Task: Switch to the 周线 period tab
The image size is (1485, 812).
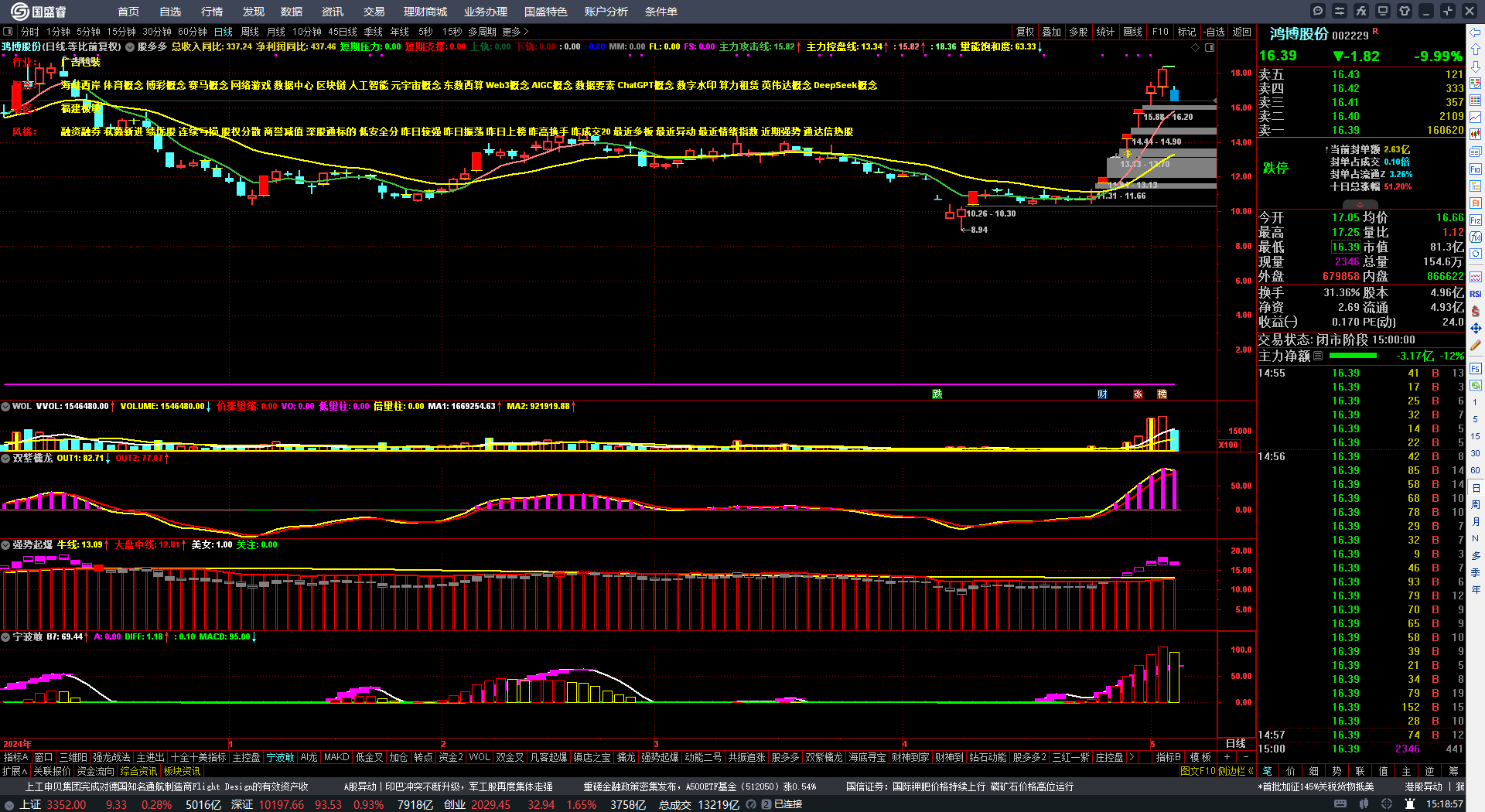Action: coord(250,32)
